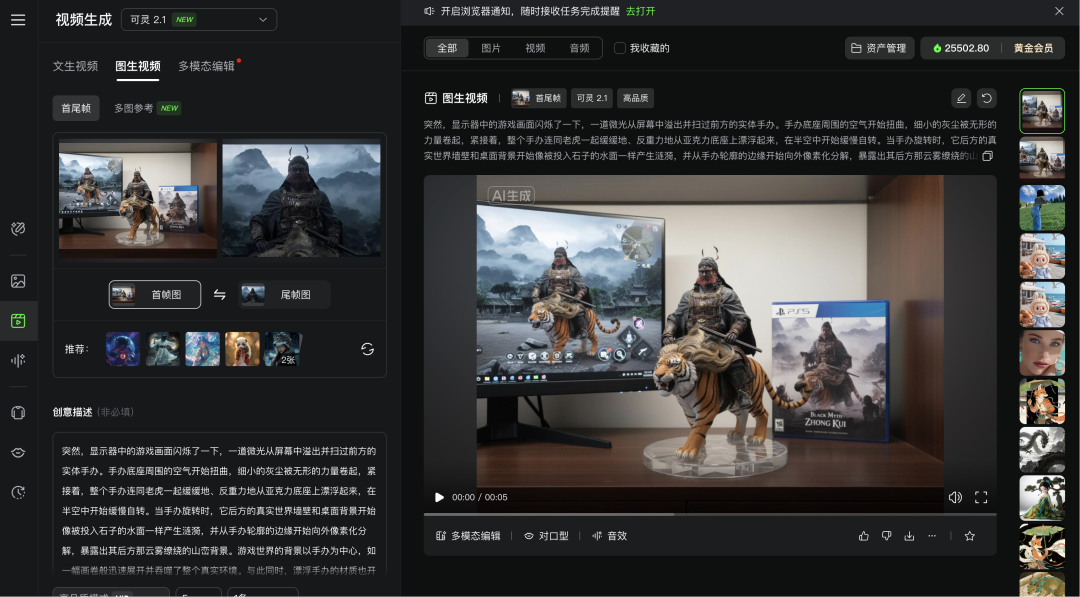The image size is (1080, 597).
Task: Click the speaker notification icon
Action: click(x=429, y=11)
